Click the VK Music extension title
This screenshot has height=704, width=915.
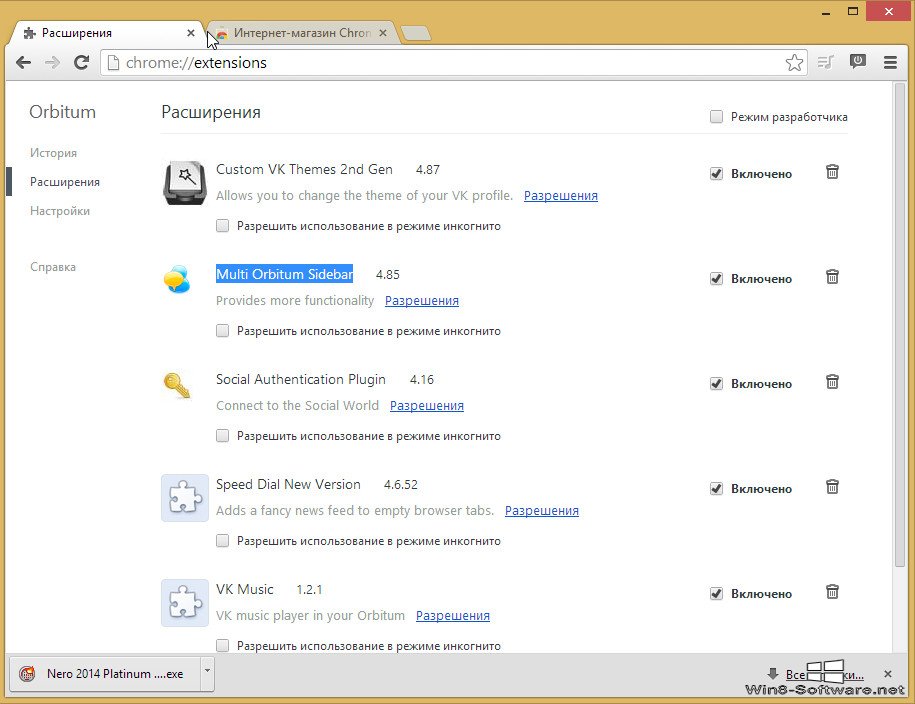point(245,590)
